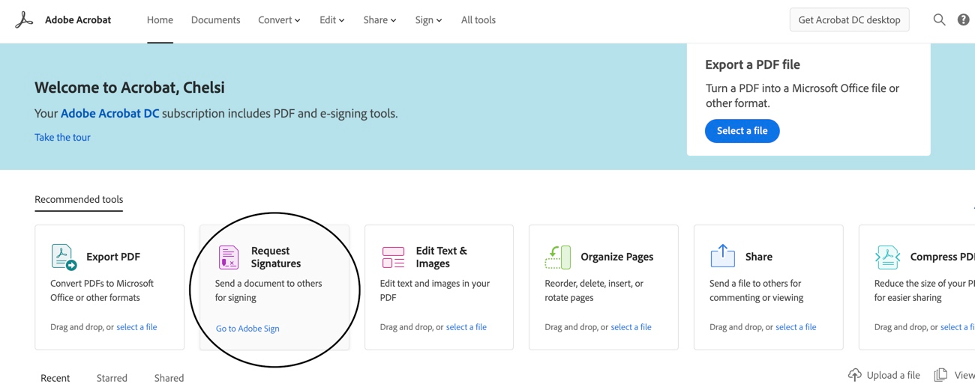The image size is (977, 385).
Task: Switch to the Shared tab
Action: (x=169, y=378)
